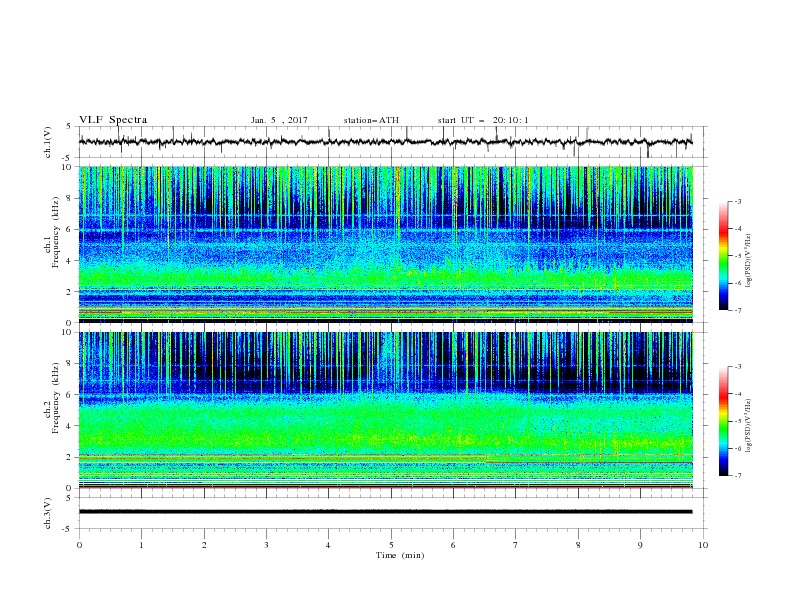Select the "station=ATH" header text
This screenshot has height=612, width=792.
click(x=371, y=120)
